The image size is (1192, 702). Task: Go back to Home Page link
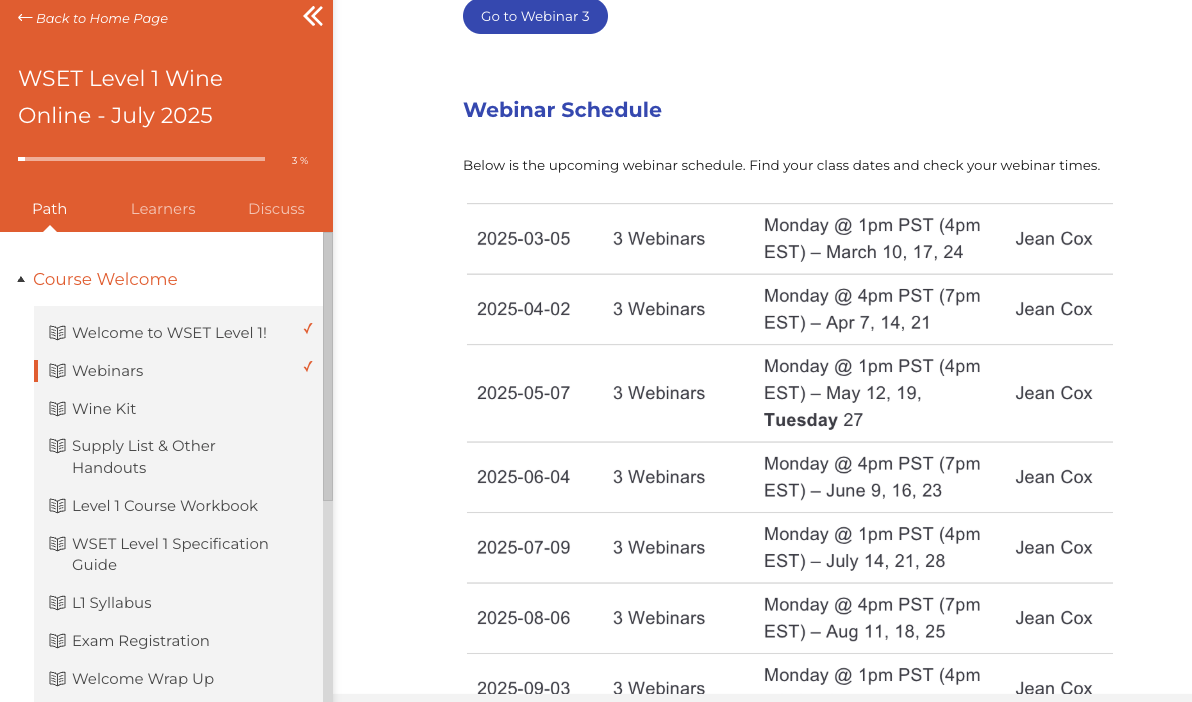pyautogui.click(x=93, y=18)
